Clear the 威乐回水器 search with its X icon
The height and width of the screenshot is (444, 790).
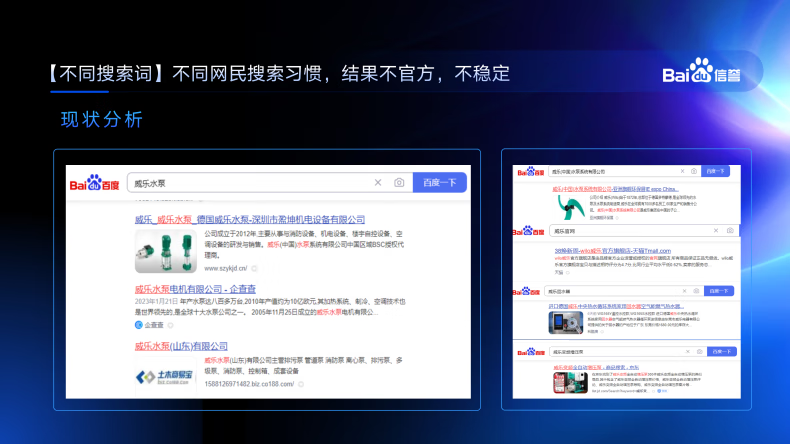[x=684, y=291]
